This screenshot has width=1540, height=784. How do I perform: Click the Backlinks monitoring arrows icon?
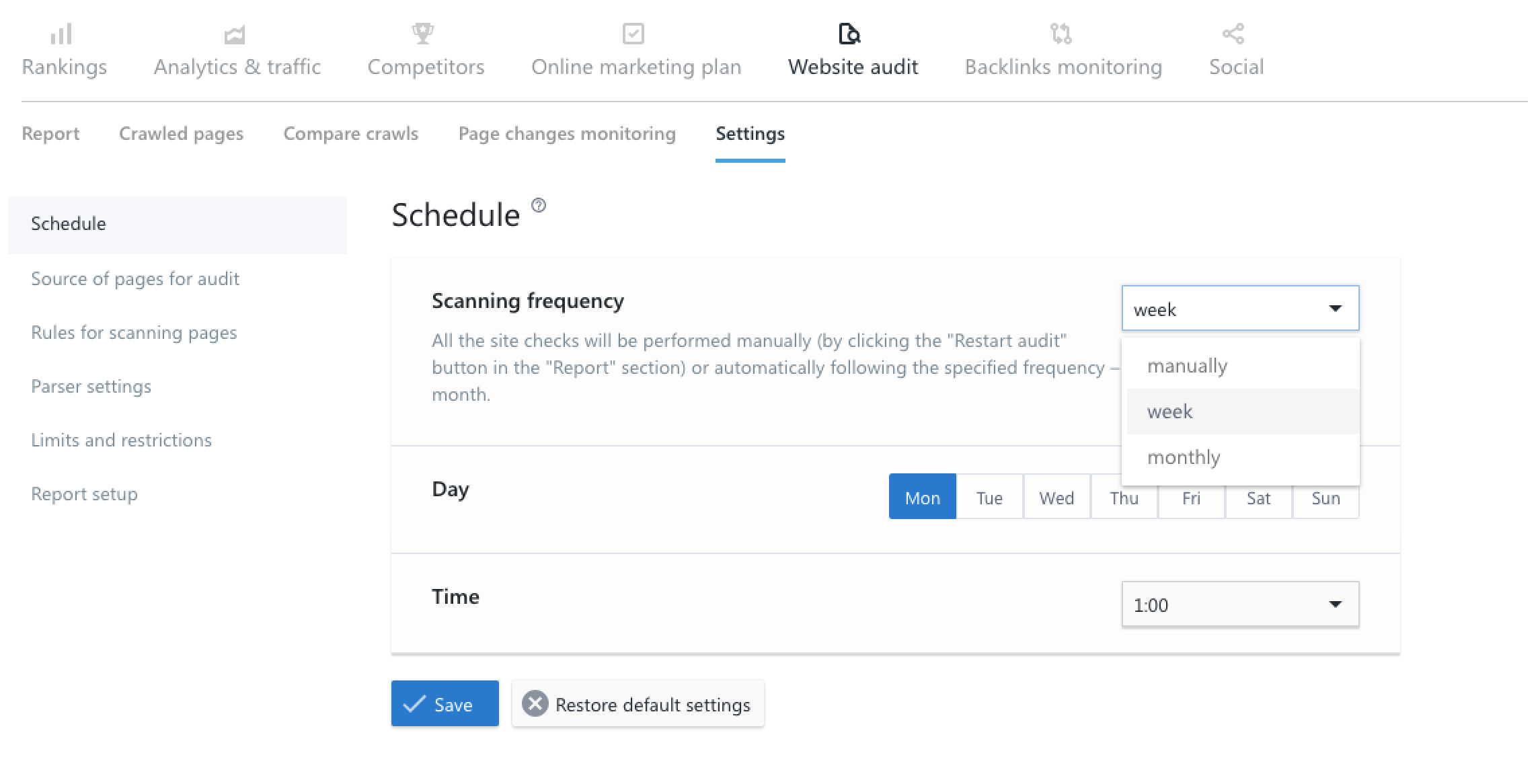click(x=1061, y=33)
